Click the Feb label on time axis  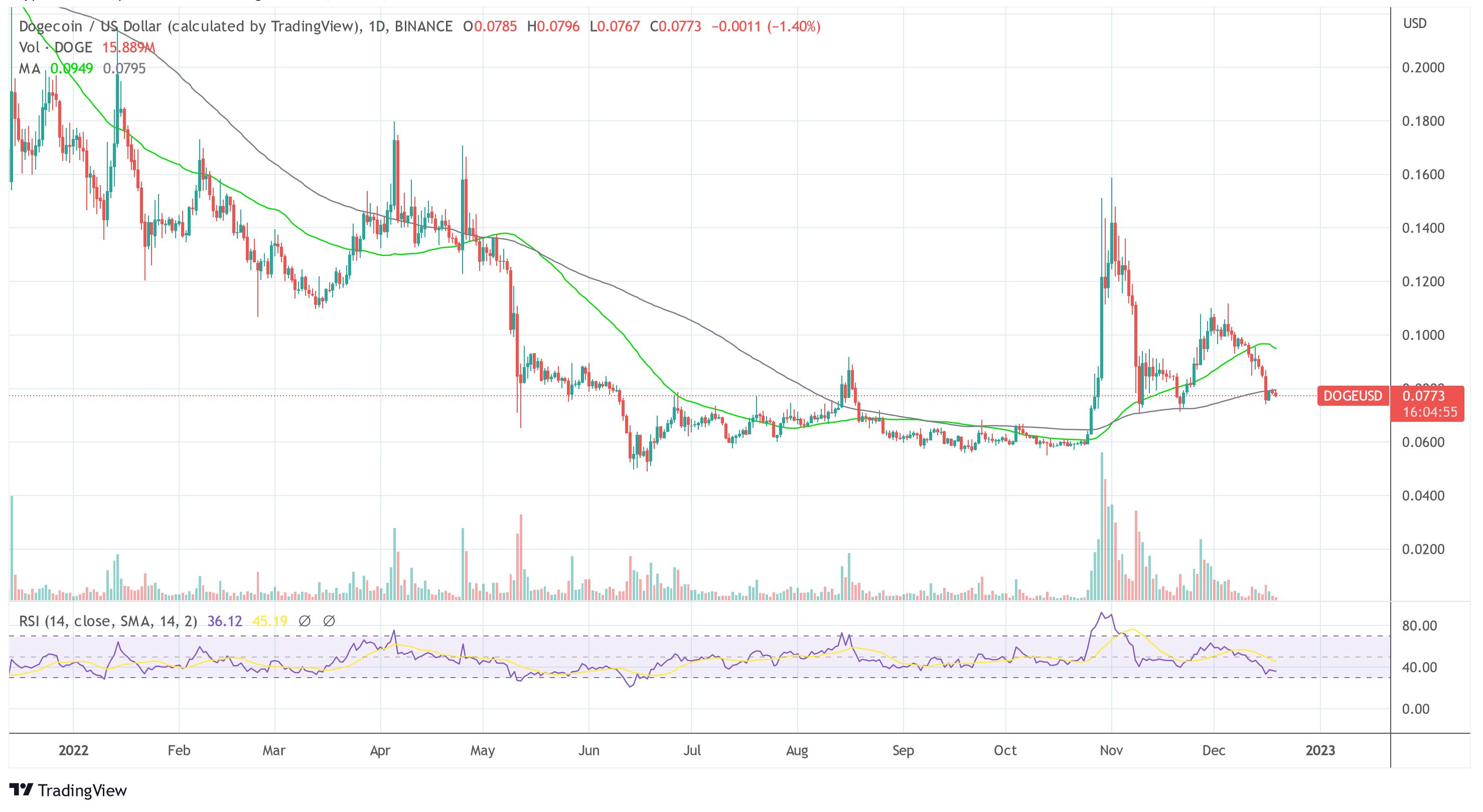179,750
